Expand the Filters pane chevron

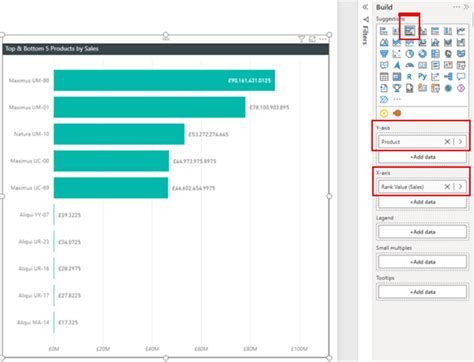tap(365, 7)
